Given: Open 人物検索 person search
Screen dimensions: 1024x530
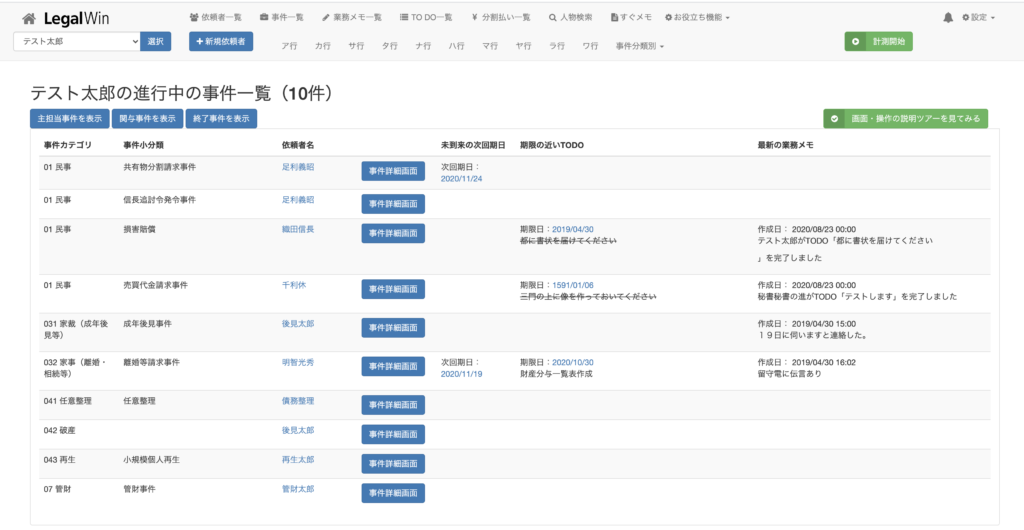Looking at the screenshot, I should 570,18.
